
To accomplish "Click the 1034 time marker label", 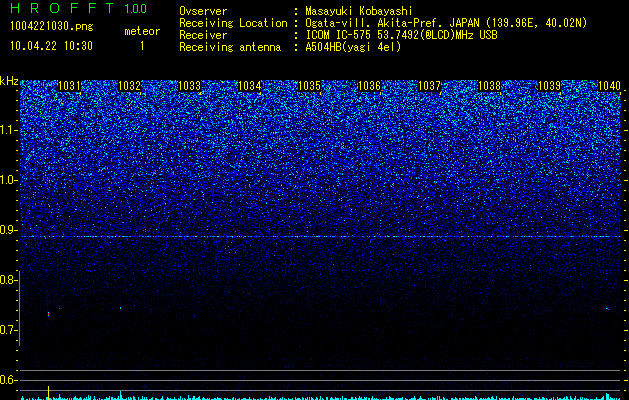I will (x=250, y=86).
